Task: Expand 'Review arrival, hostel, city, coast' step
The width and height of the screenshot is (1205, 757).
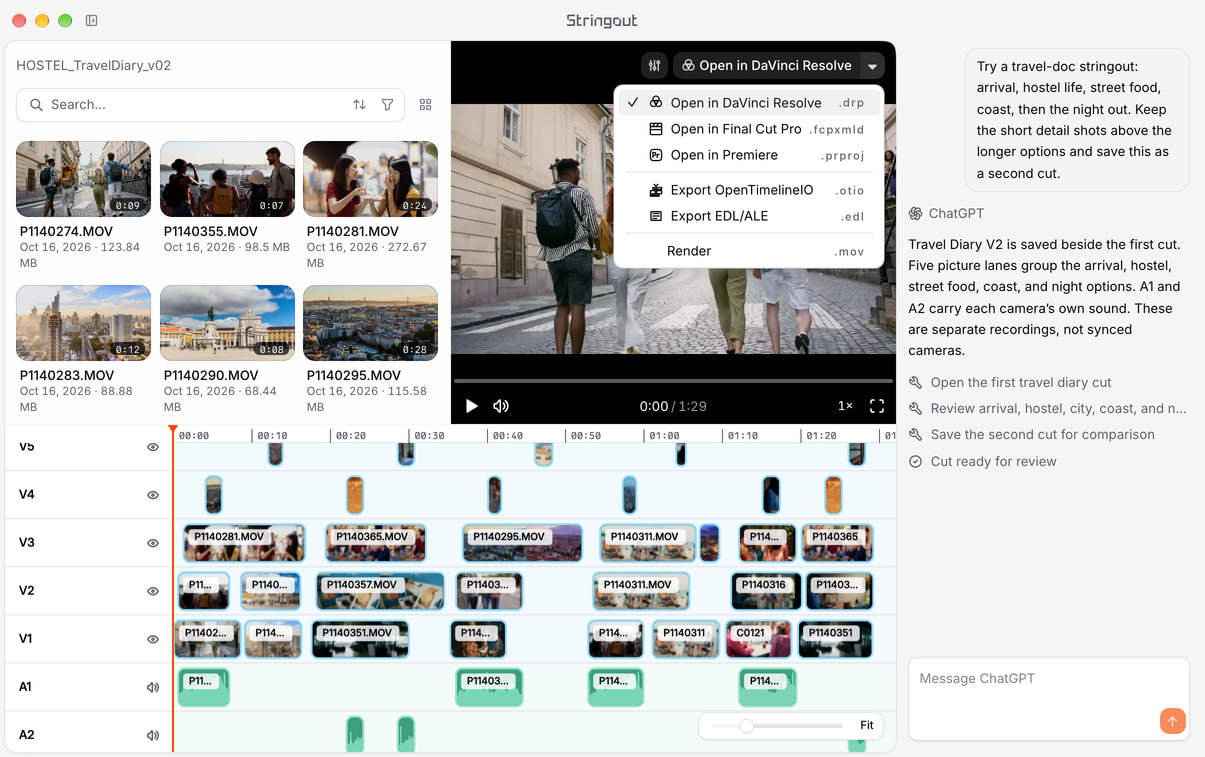Action: [x=1047, y=408]
